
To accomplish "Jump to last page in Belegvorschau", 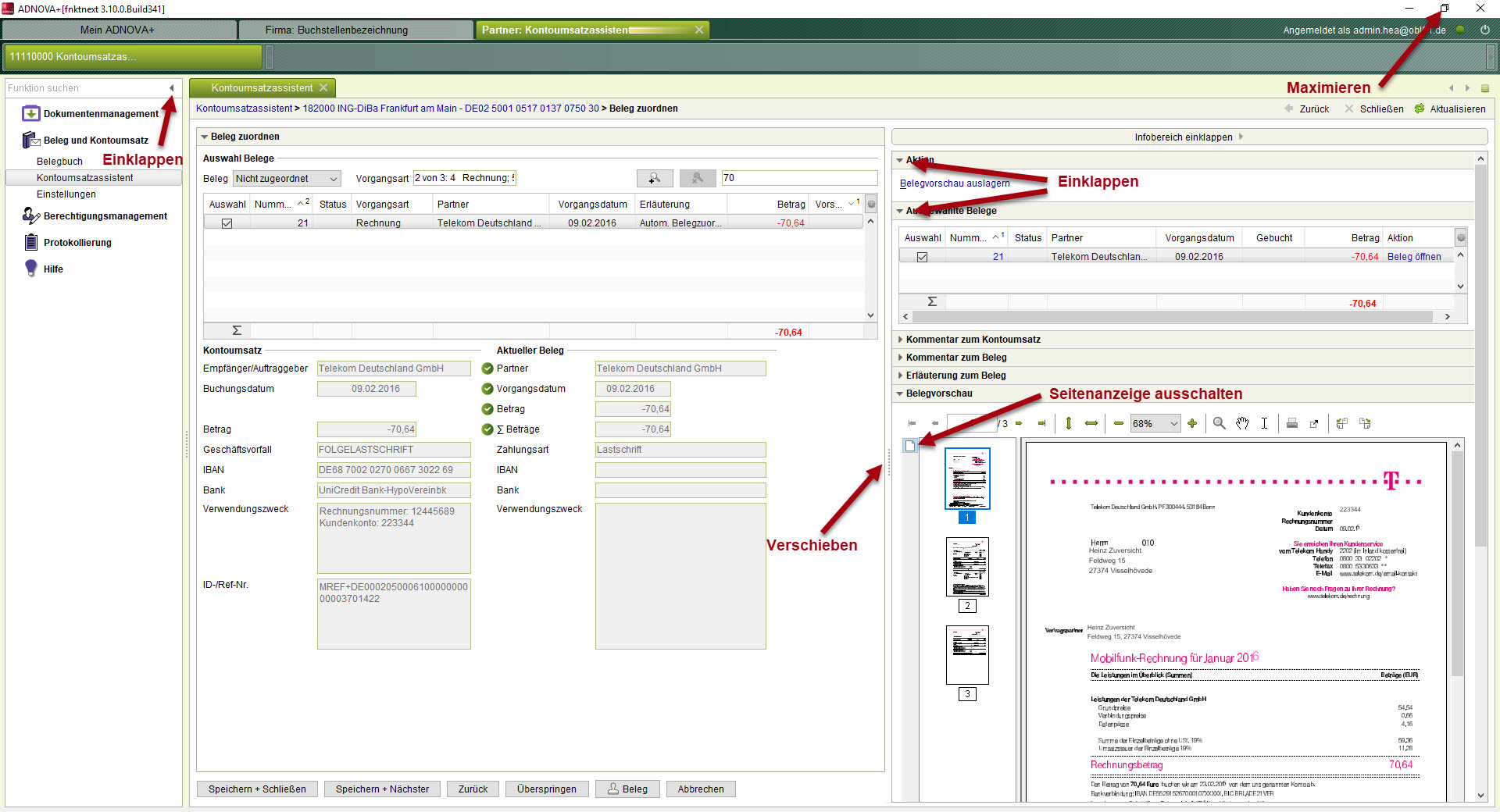I will [1041, 423].
